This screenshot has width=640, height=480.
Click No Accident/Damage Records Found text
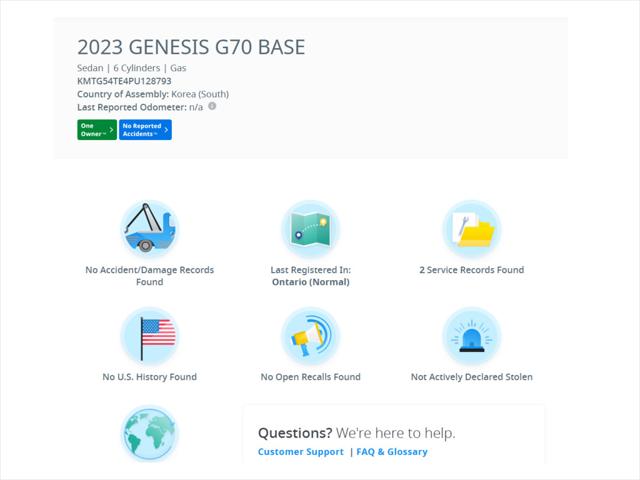[x=149, y=276]
